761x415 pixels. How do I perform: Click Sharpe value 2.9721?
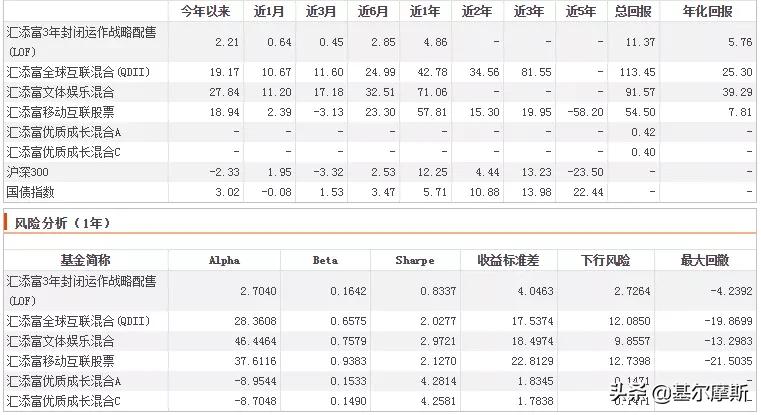pos(438,341)
